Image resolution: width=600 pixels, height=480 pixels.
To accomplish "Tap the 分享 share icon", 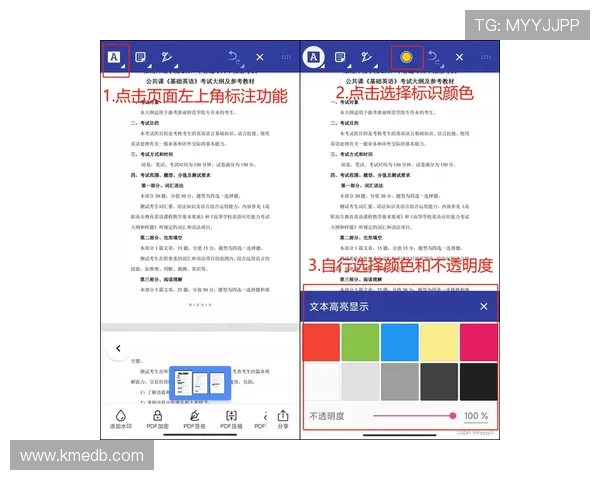I will click(283, 415).
